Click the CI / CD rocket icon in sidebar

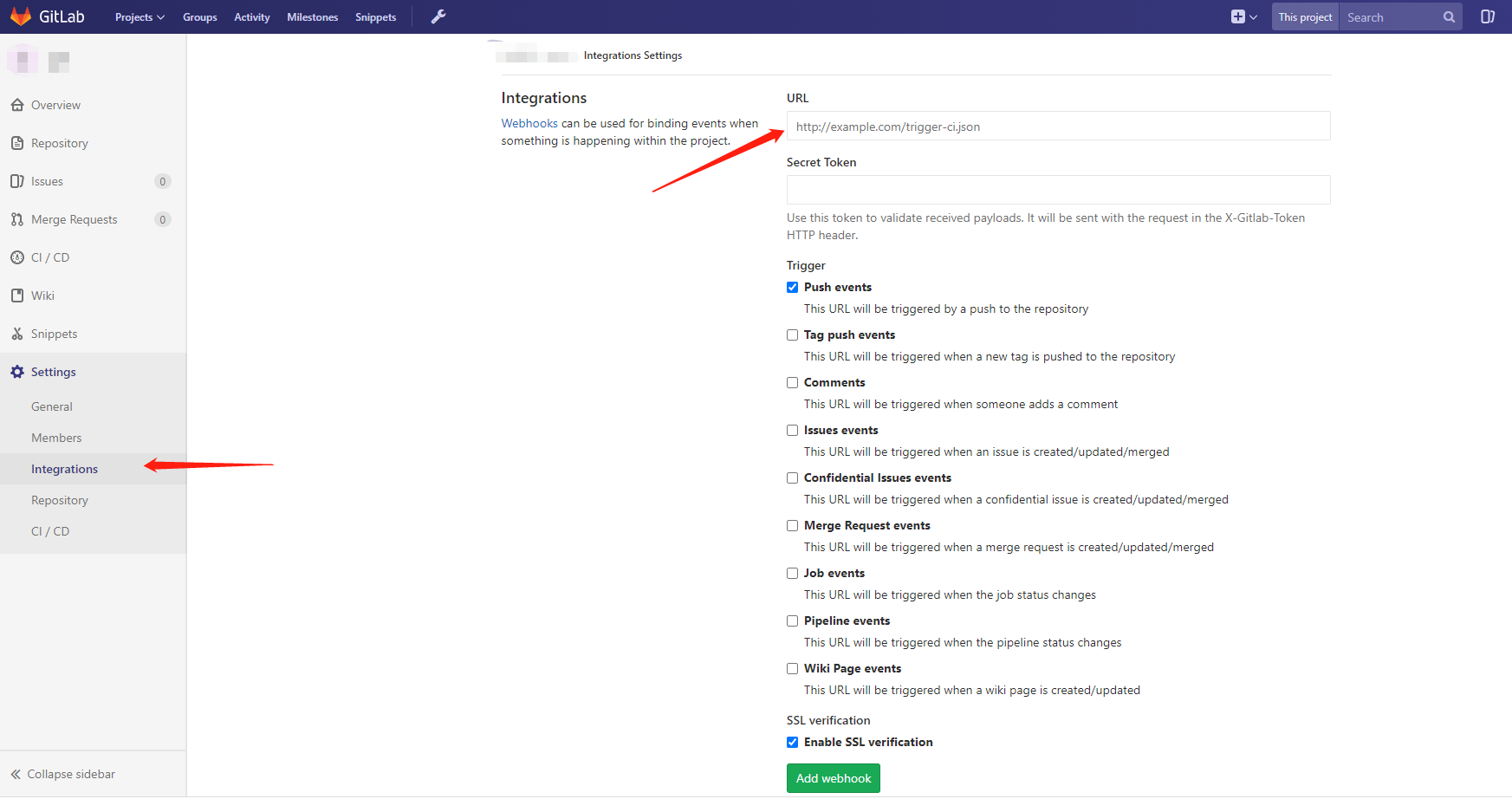pyautogui.click(x=17, y=257)
